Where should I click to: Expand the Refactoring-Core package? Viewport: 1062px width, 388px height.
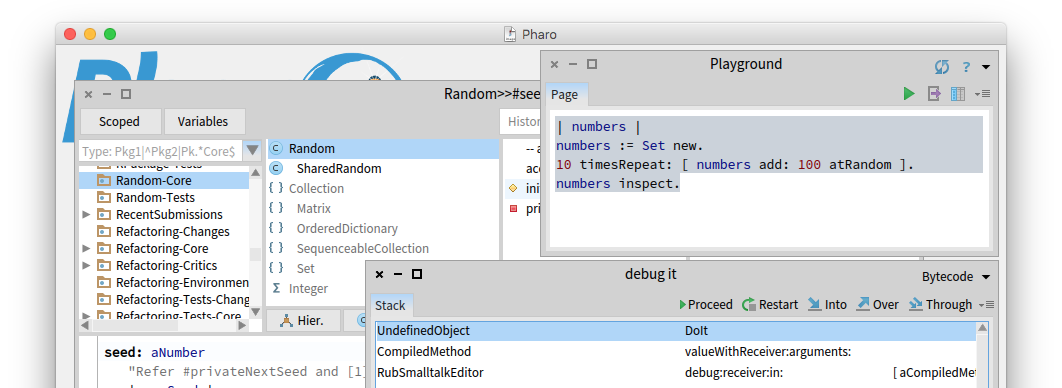[x=86, y=249]
